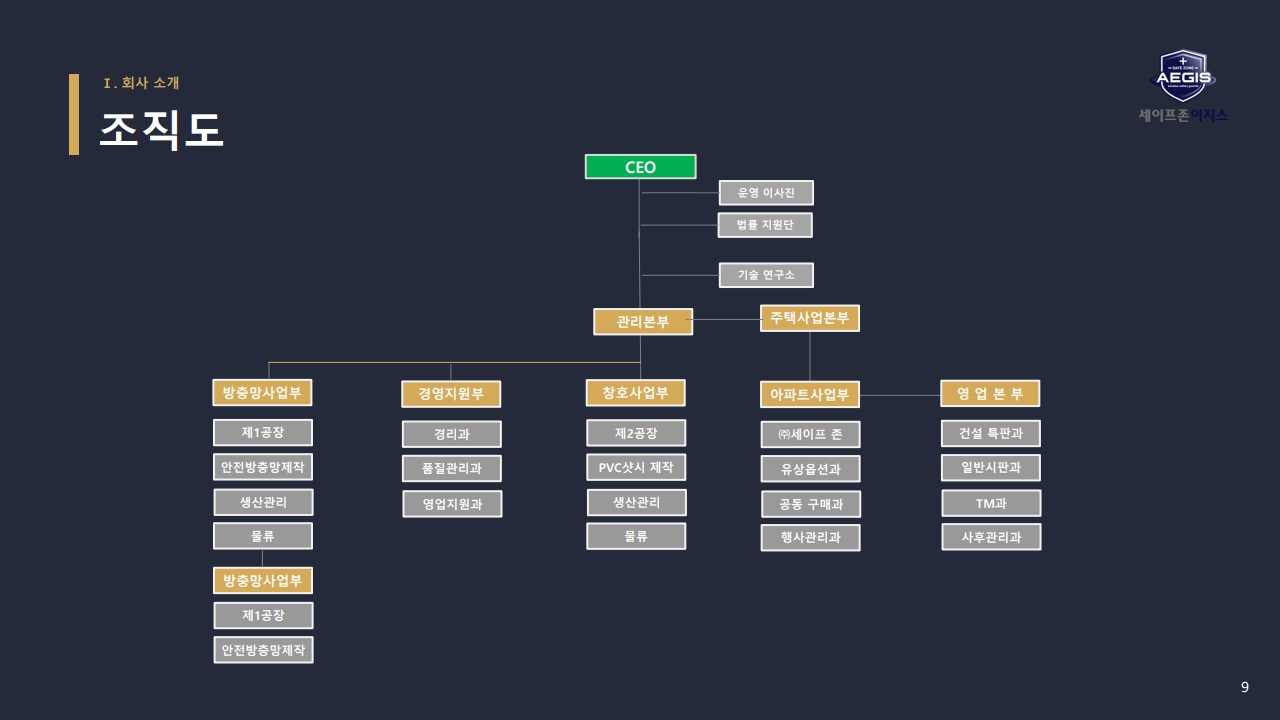Select the 공동 구매과 box
Viewport: 1280px width, 720px height.
pyautogui.click(x=811, y=504)
